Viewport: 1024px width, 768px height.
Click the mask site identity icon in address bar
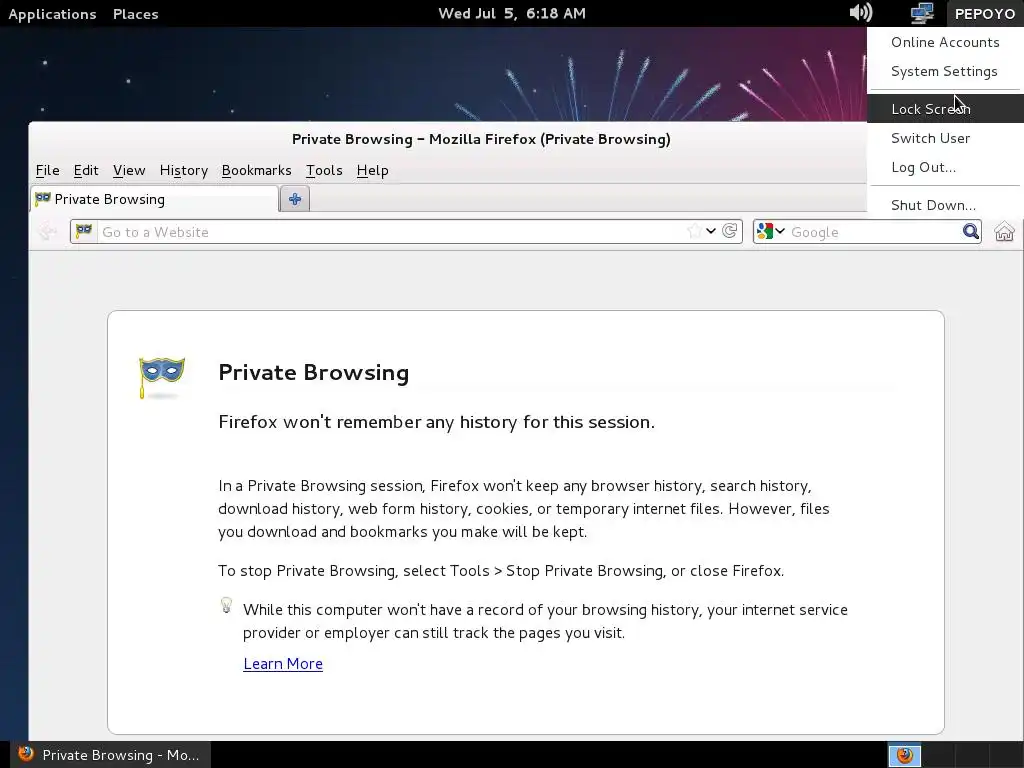pyautogui.click(x=84, y=231)
